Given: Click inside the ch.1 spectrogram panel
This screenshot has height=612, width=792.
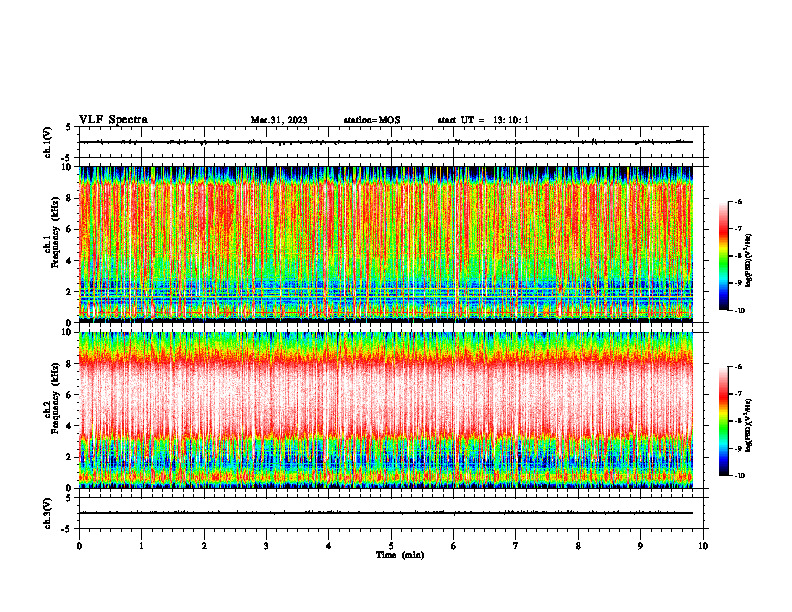Looking at the screenshot, I should tap(386, 244).
